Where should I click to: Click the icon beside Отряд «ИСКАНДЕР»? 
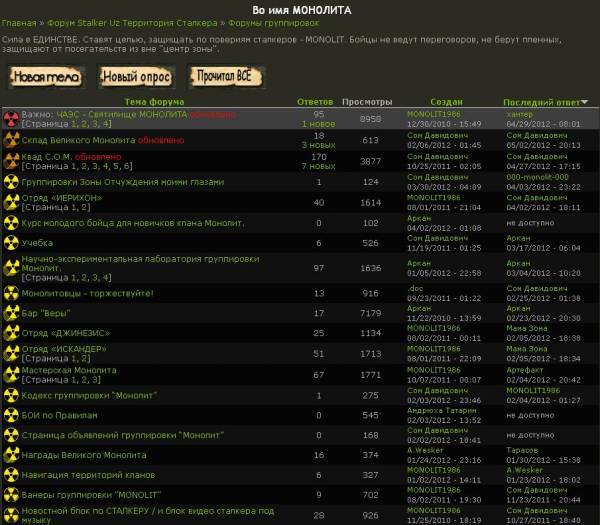click(x=11, y=354)
